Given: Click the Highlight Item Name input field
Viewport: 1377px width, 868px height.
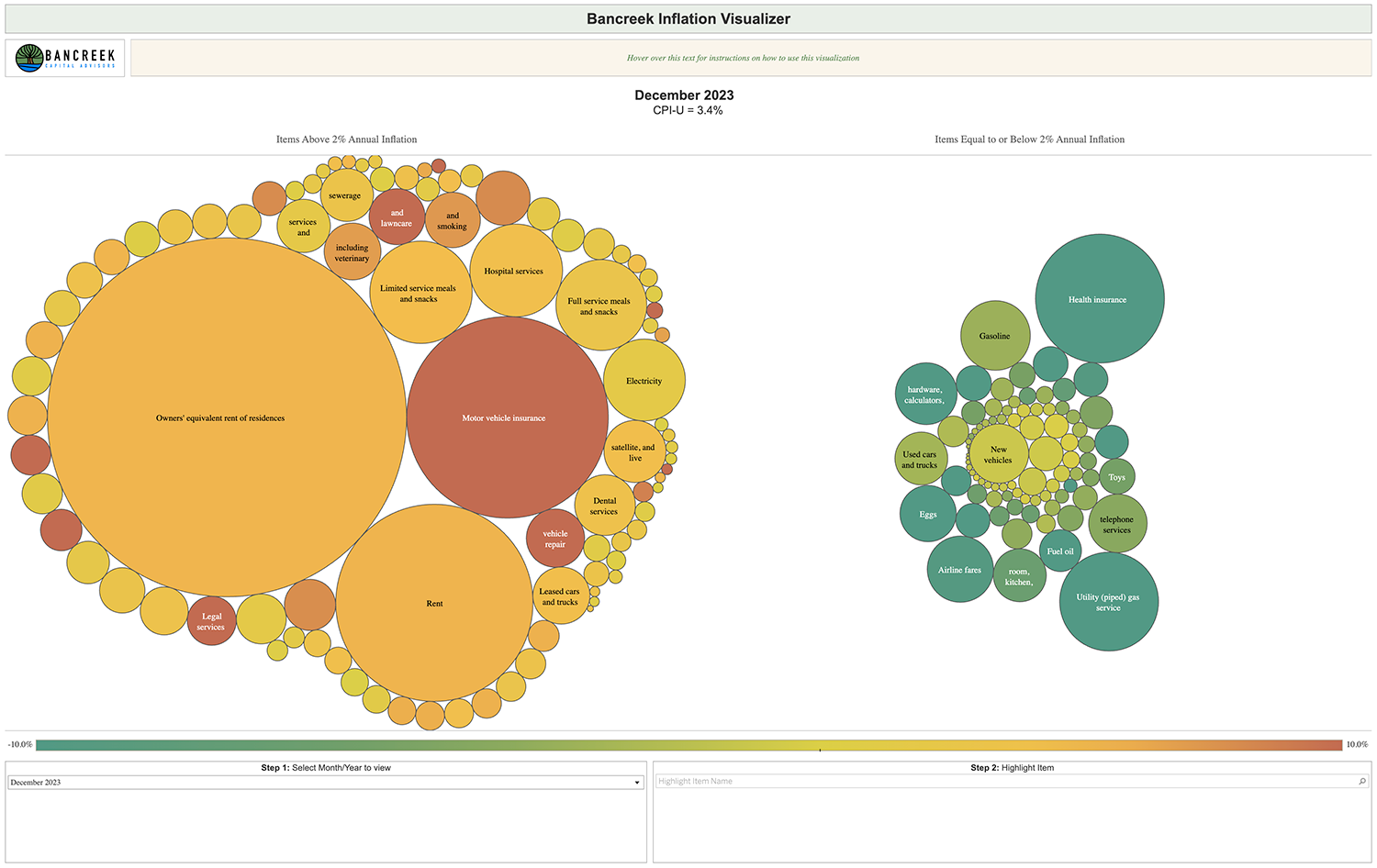Looking at the screenshot, I should (x=918, y=781).
